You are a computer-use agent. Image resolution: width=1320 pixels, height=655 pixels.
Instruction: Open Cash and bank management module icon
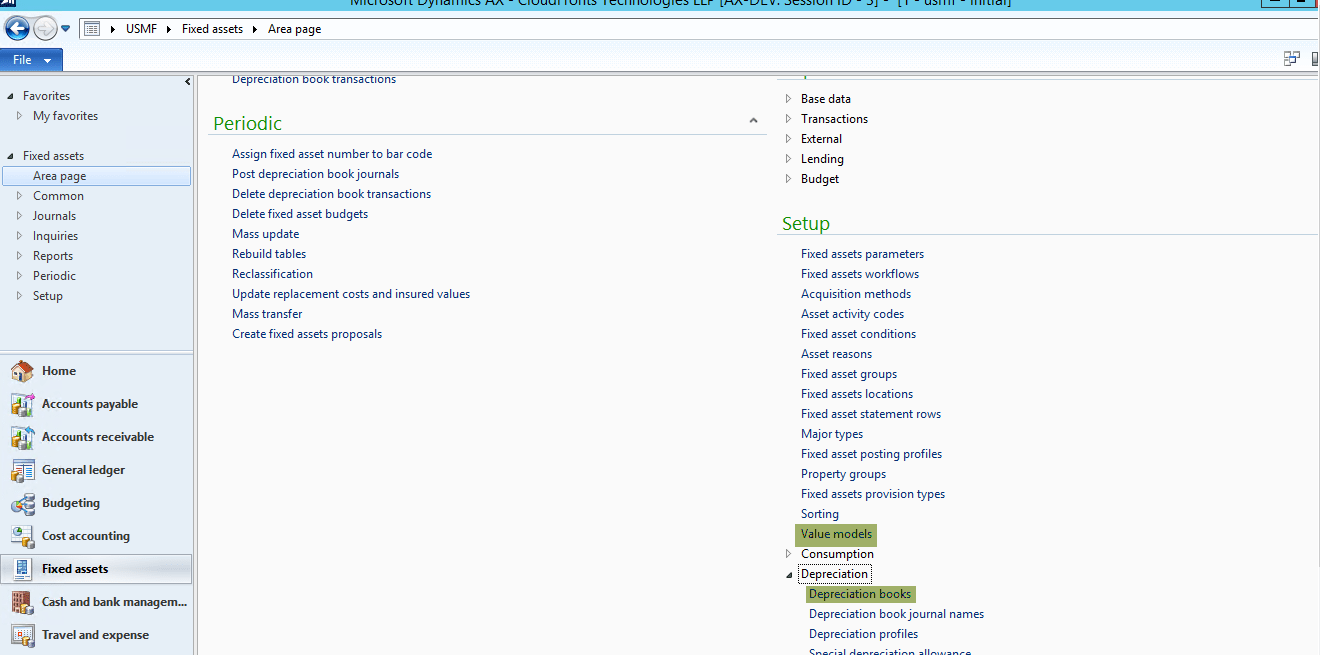[22, 602]
